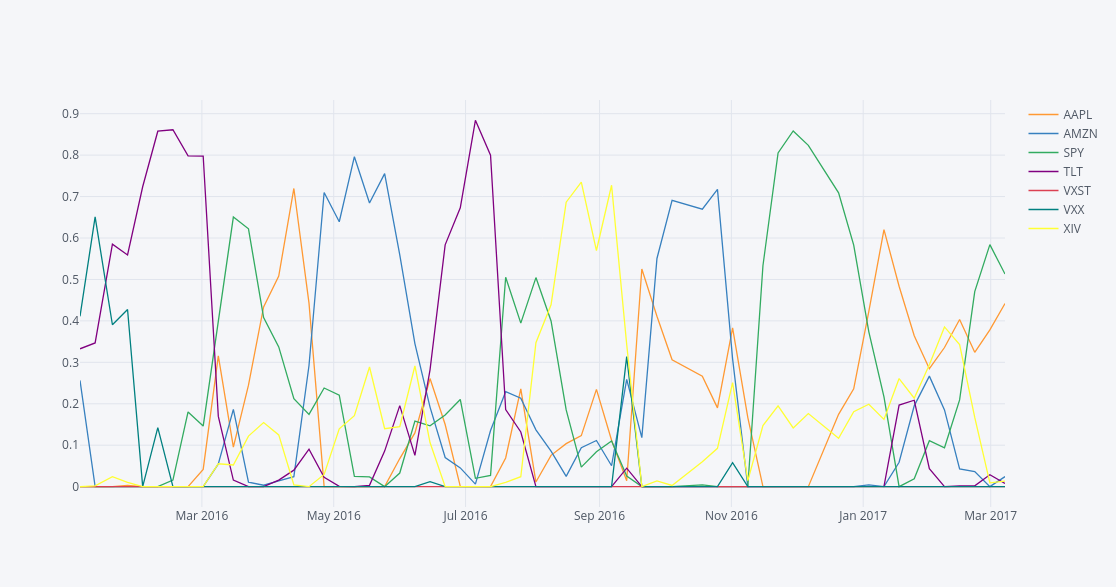Click the Jul 2016 x-axis tick label
This screenshot has height=587, width=1116.
click(x=465, y=516)
